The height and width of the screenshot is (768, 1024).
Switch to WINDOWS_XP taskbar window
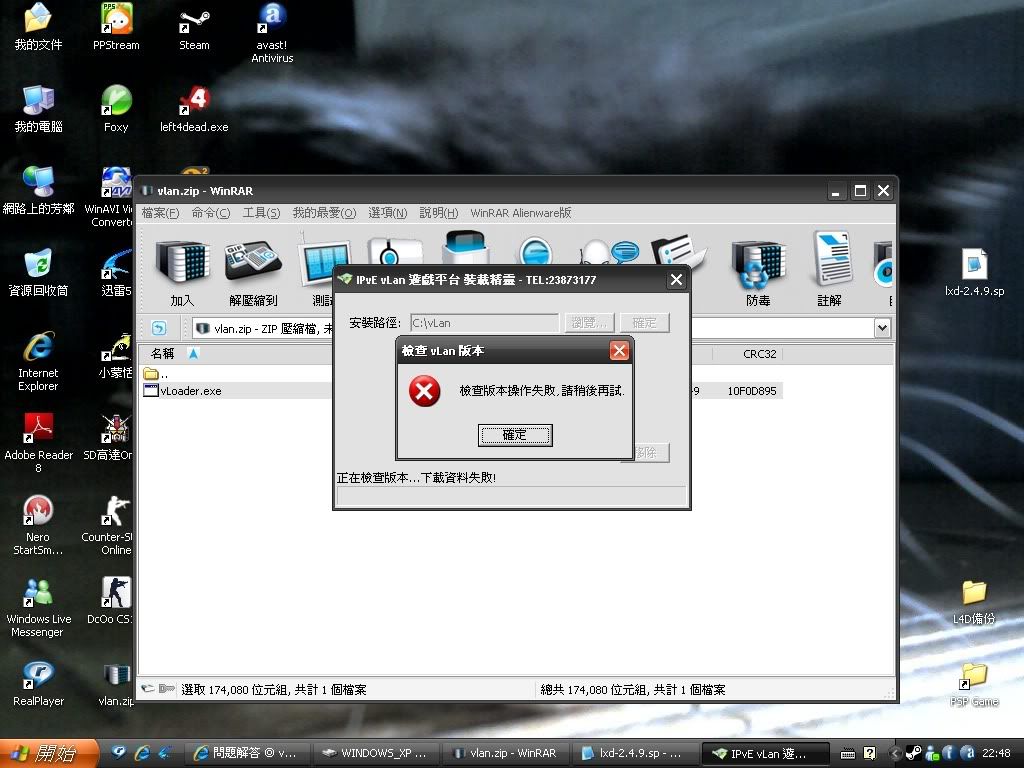[375, 753]
